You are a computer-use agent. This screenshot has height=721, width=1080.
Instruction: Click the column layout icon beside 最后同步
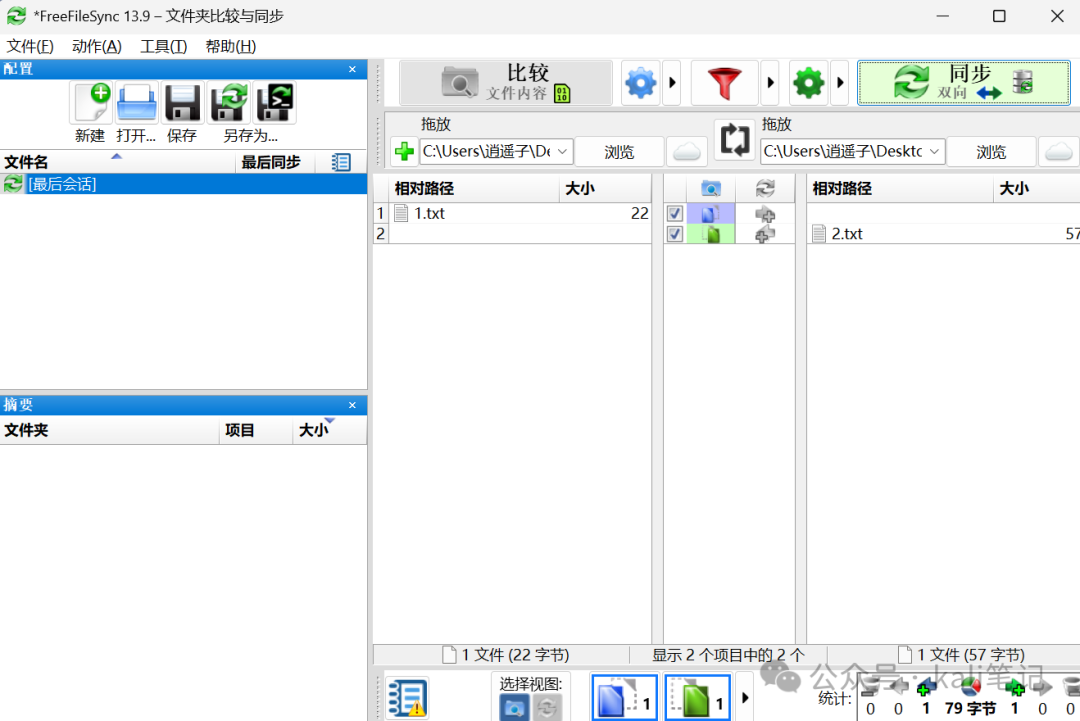coord(341,162)
